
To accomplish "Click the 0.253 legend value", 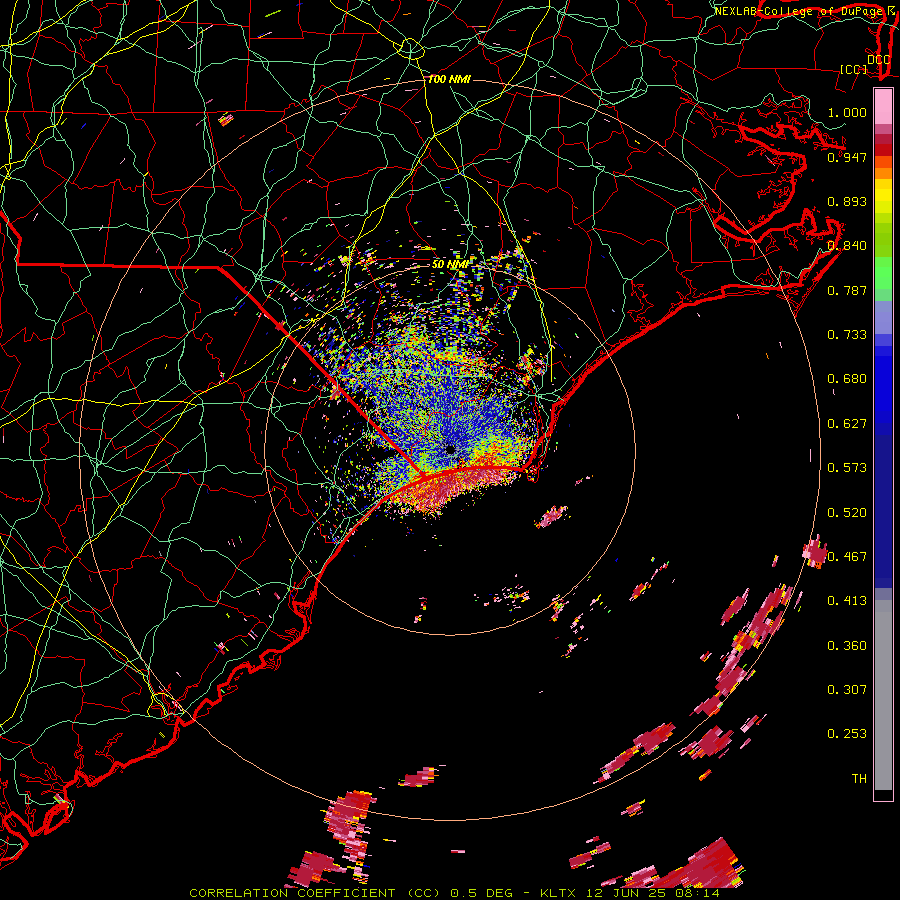I will coord(847,734).
